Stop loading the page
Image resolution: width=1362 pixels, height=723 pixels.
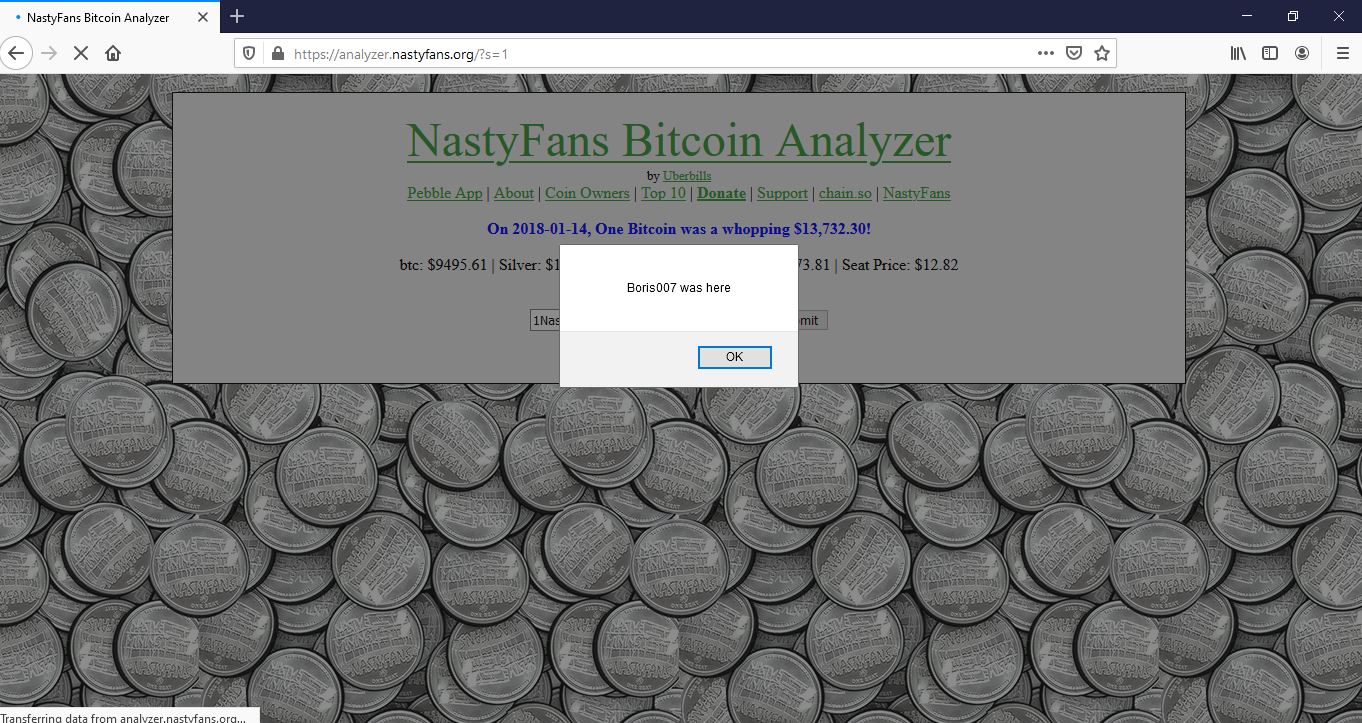81,53
